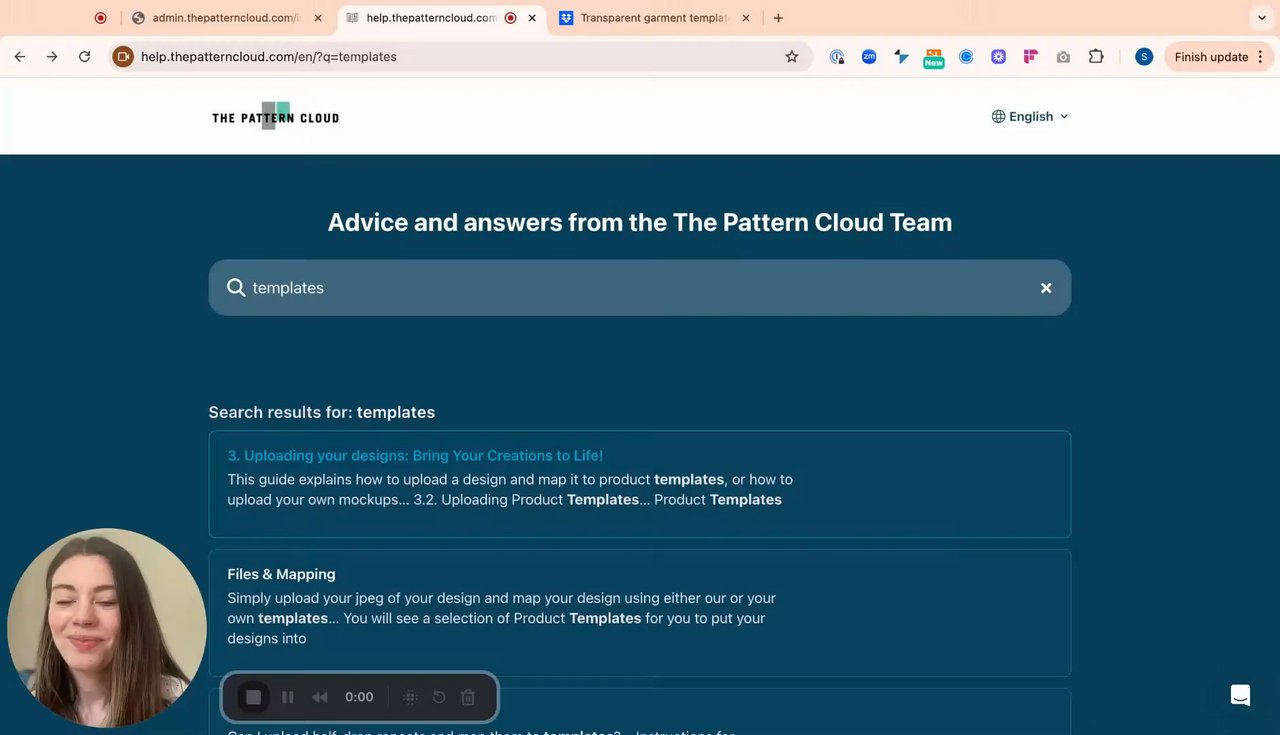
Task: Click the magnifying glass search icon
Action: [236, 288]
